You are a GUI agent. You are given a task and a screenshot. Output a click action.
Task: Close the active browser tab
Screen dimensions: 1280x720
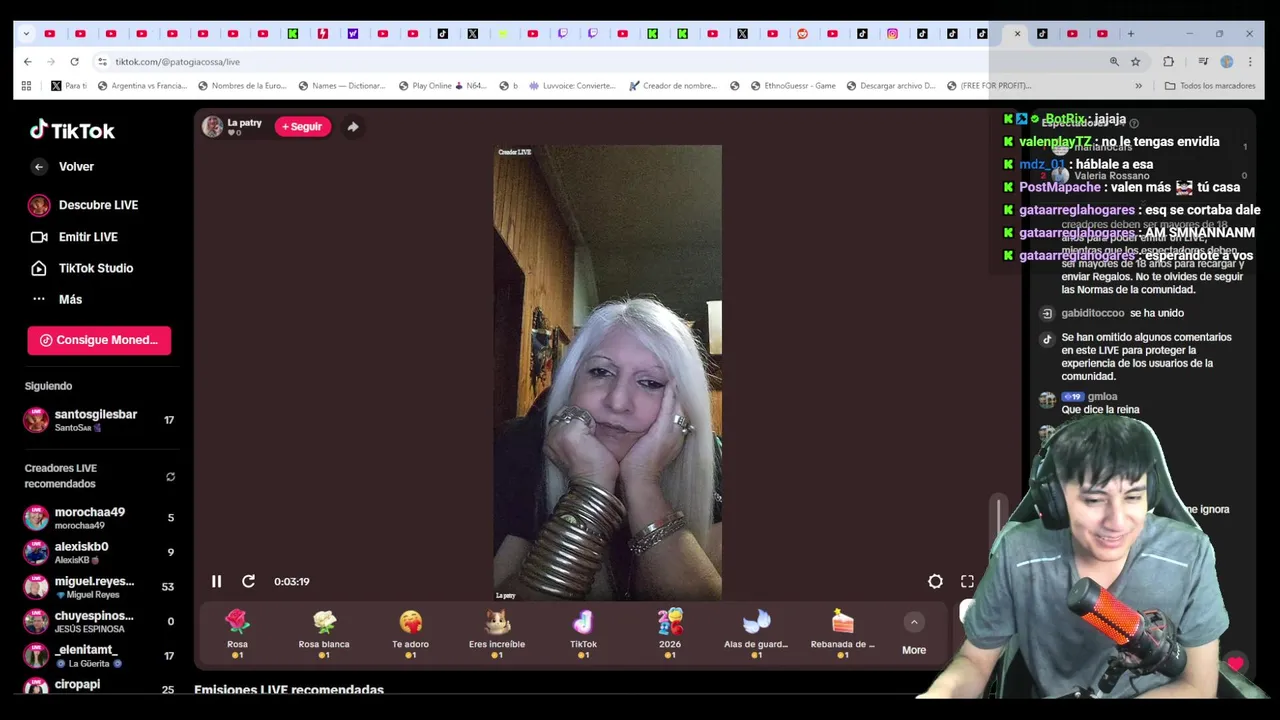[x=1017, y=33]
